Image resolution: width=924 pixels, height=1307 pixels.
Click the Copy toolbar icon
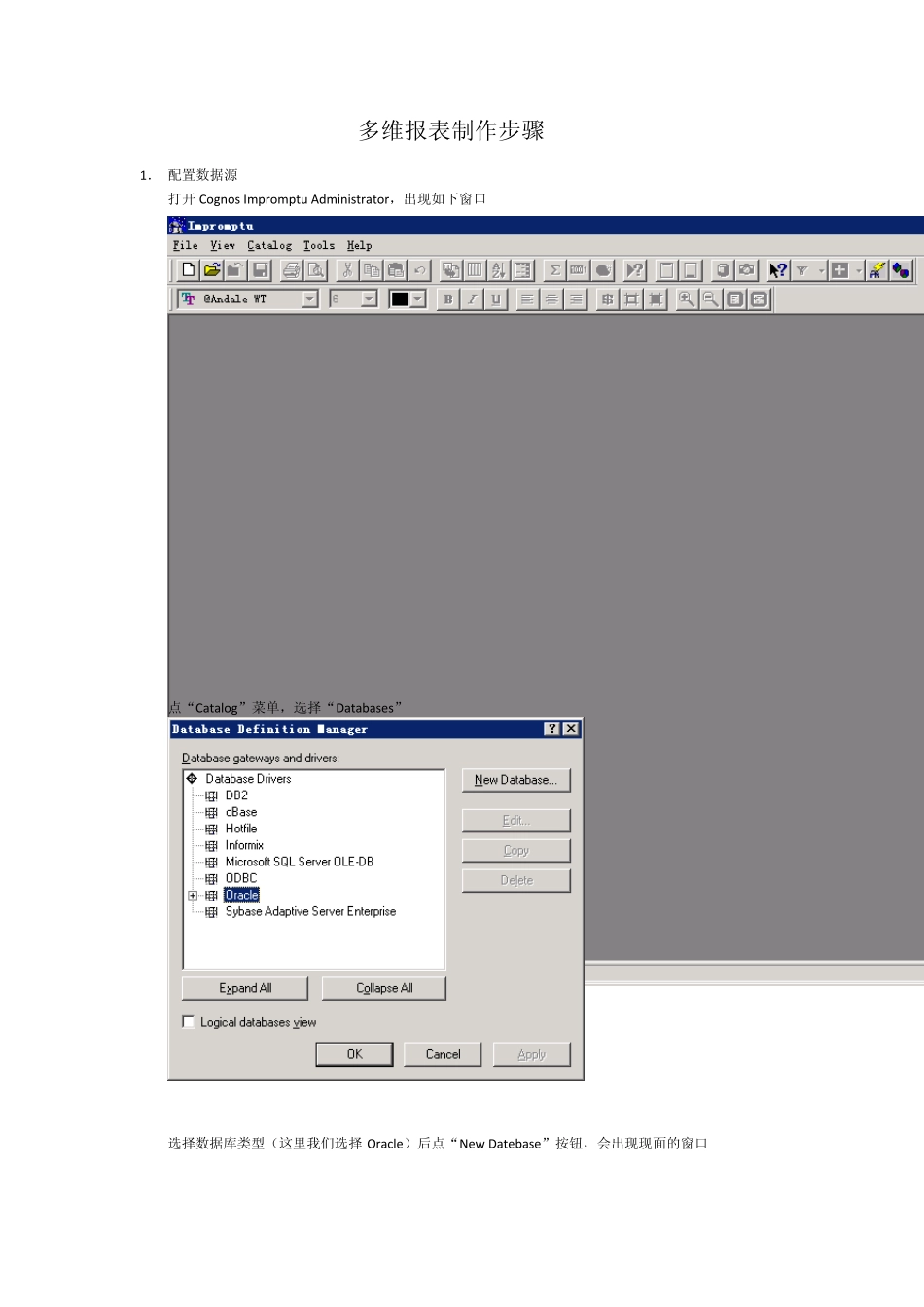pyautogui.click(x=372, y=270)
